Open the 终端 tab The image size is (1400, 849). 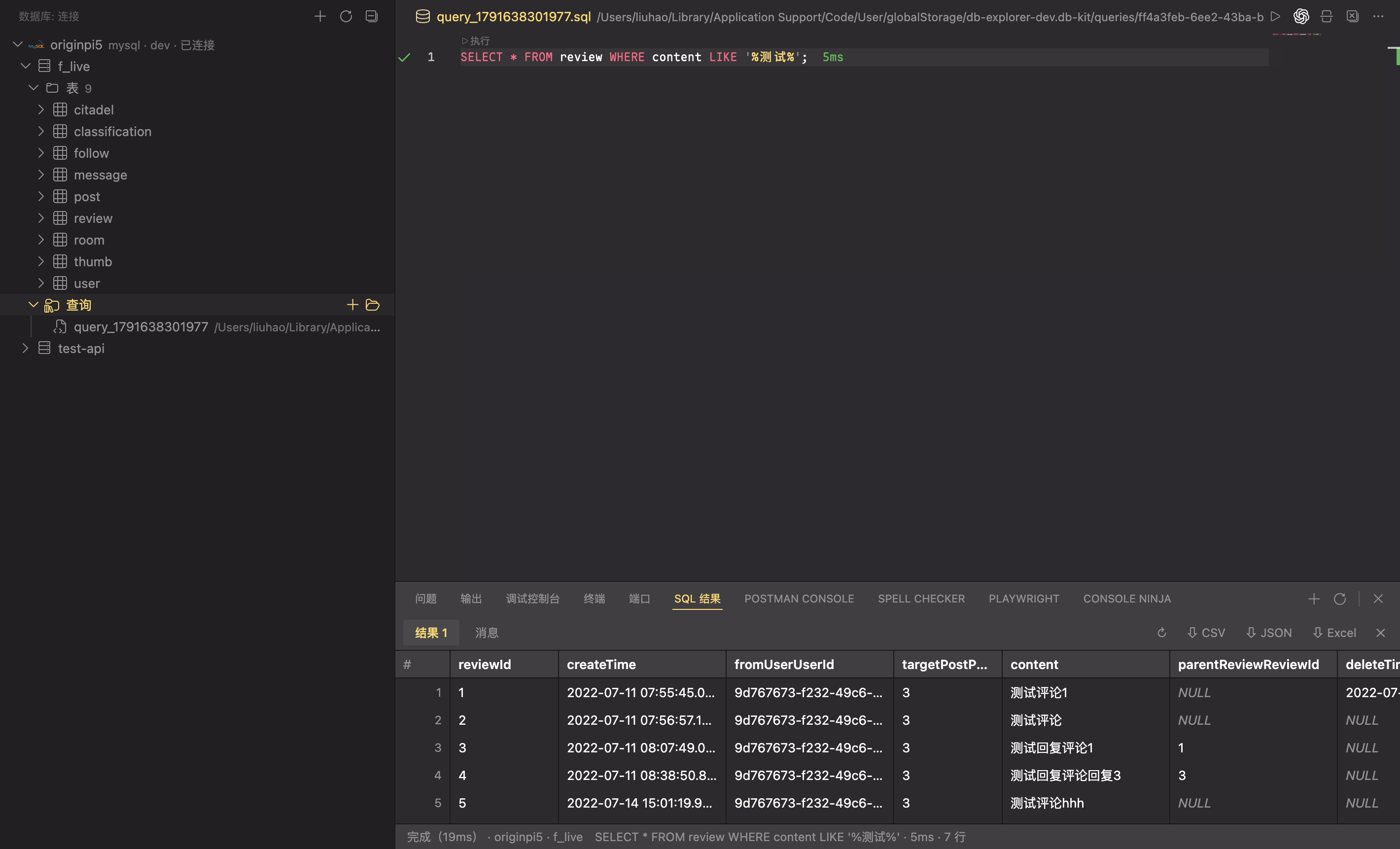[x=595, y=599]
